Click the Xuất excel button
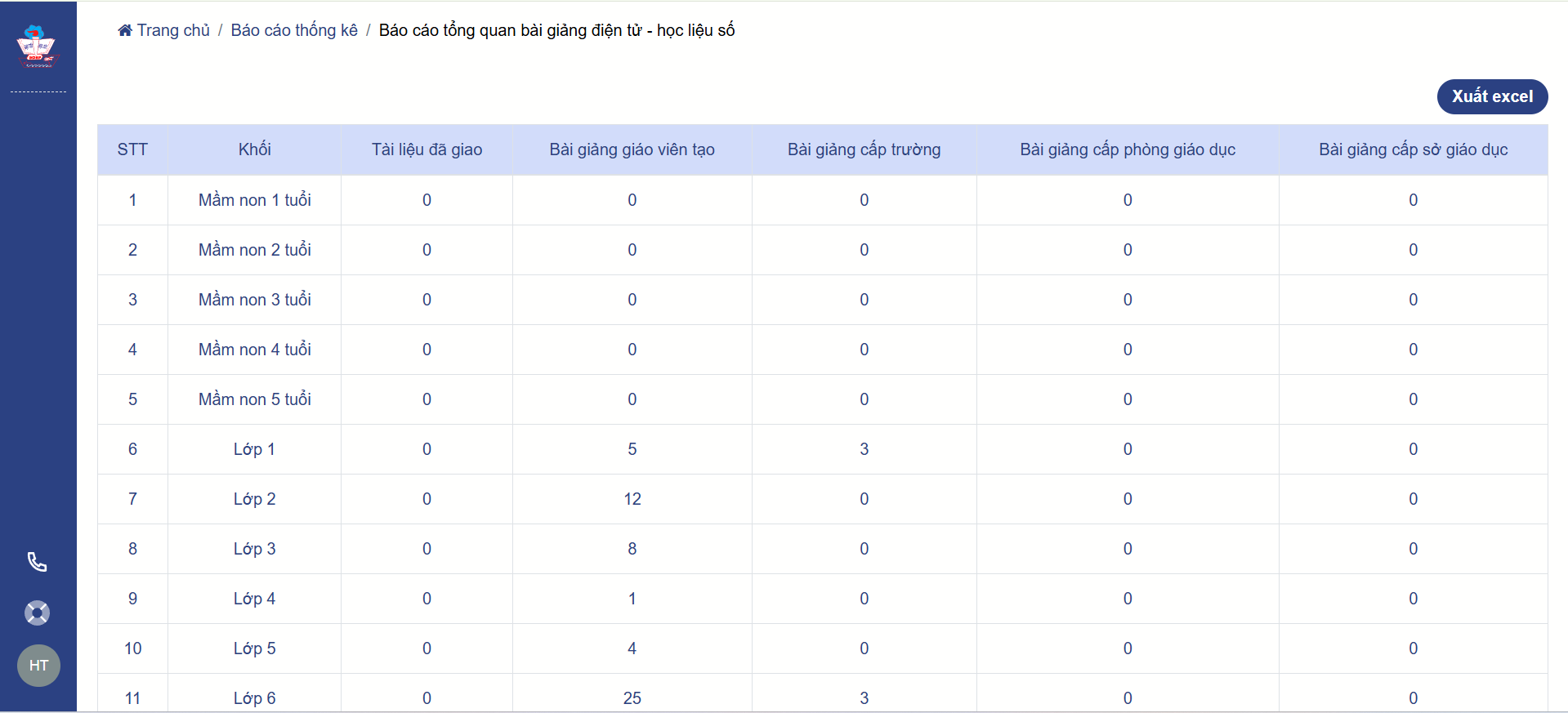 (1491, 96)
